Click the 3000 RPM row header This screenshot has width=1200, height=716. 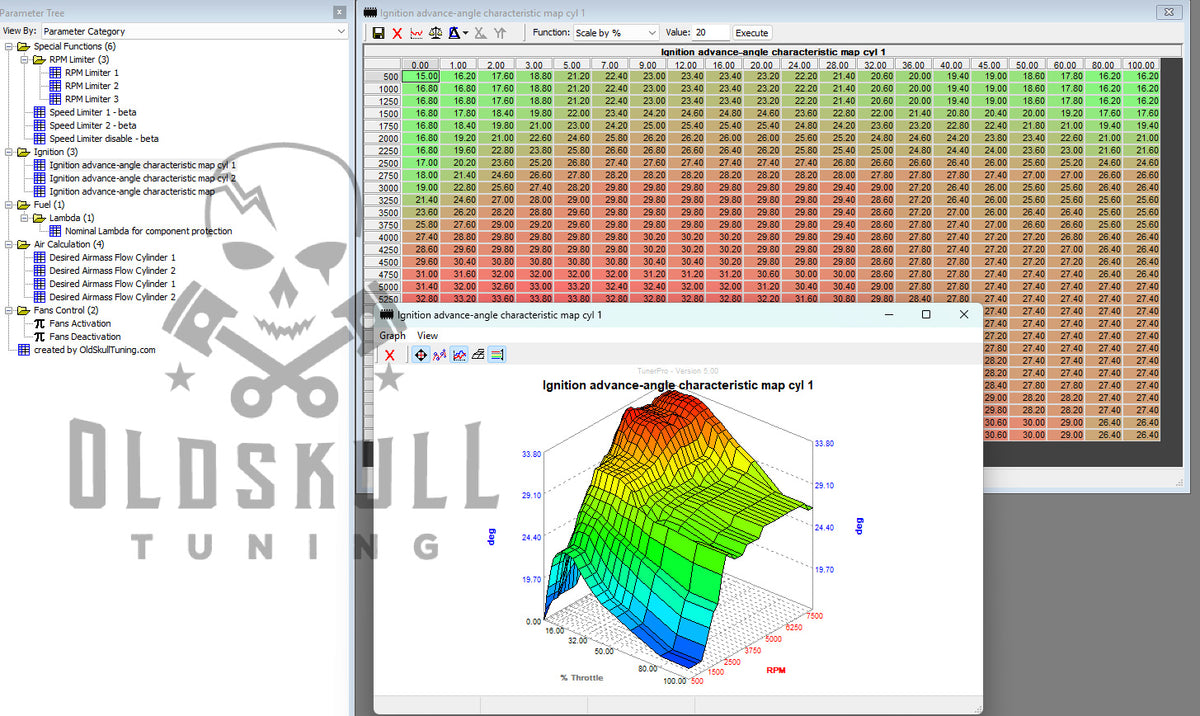[383, 187]
